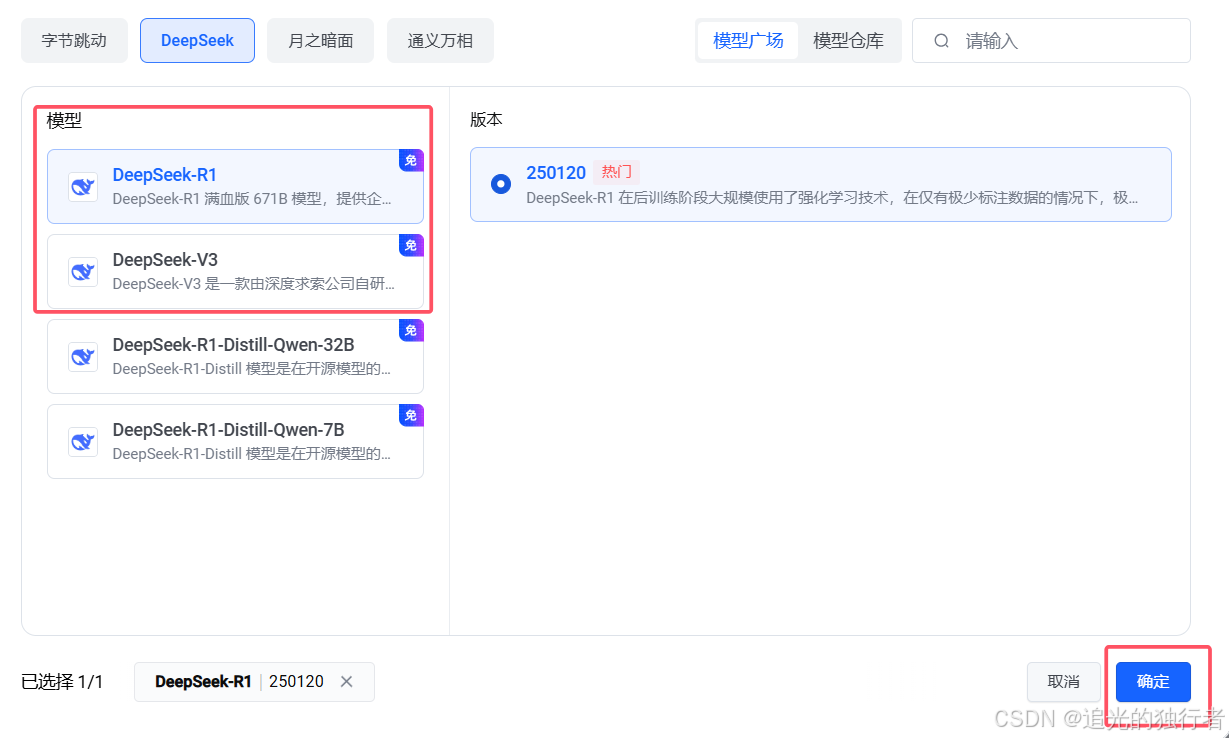Click the 热门 tag next to version 250120
This screenshot has width=1229, height=738.
tap(616, 171)
